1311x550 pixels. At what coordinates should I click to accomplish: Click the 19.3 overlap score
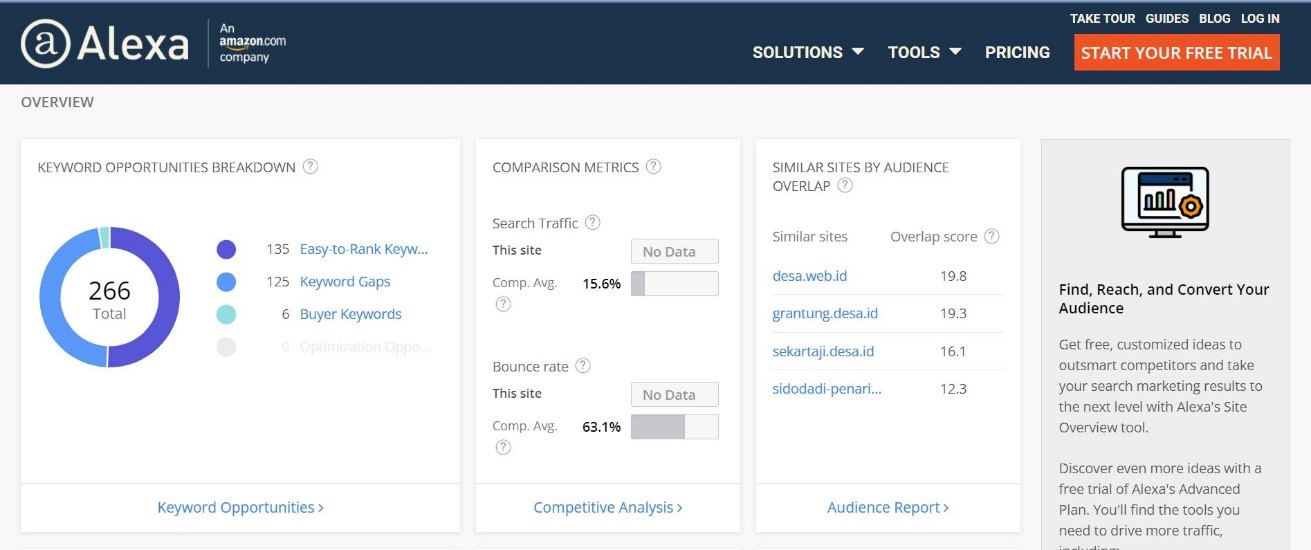click(x=953, y=313)
